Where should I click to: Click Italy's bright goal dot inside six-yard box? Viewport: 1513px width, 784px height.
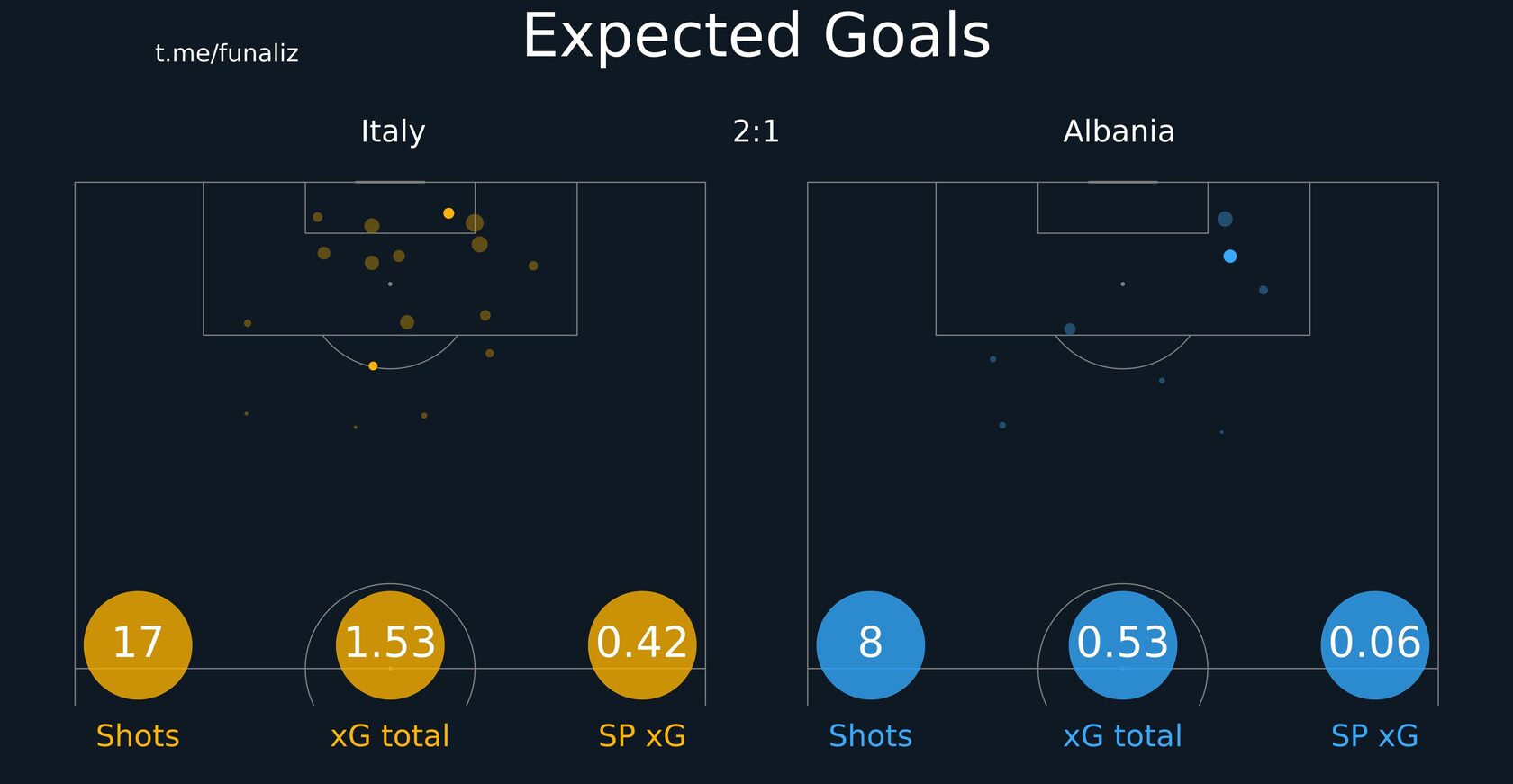[448, 213]
